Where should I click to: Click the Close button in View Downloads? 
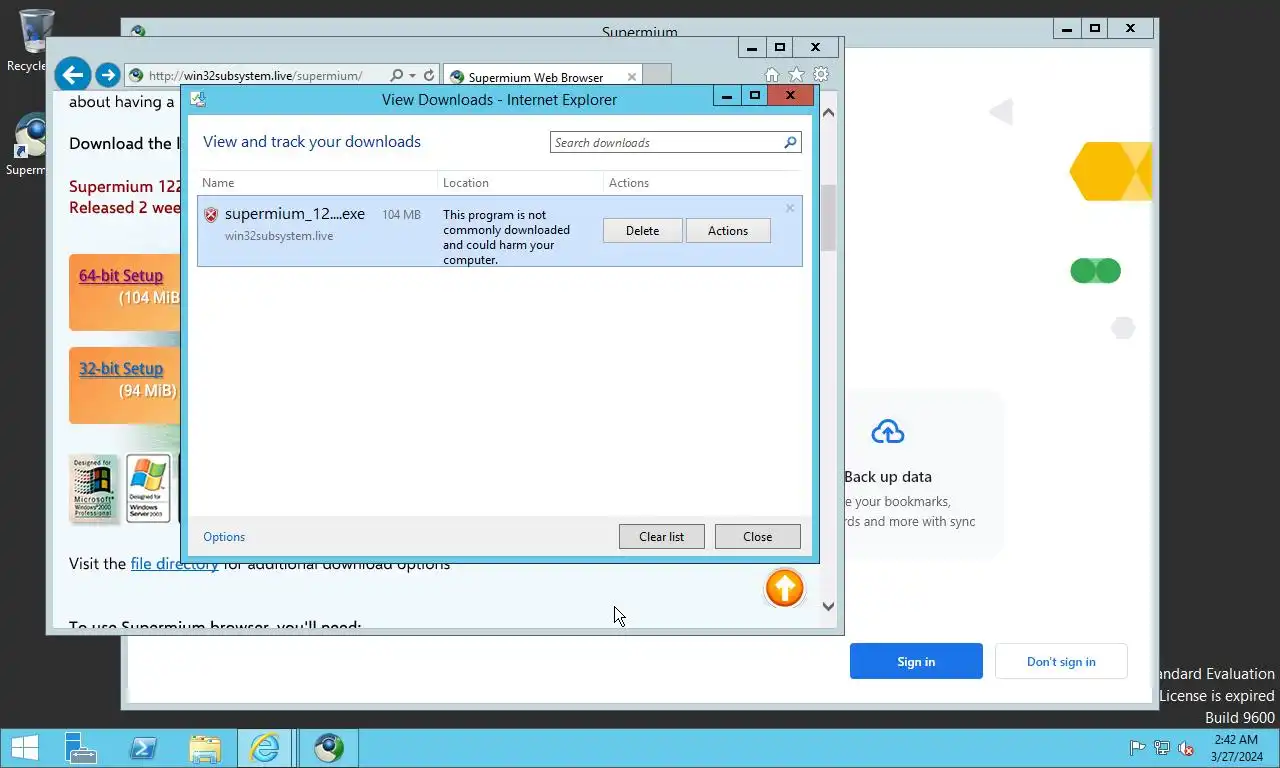point(758,537)
